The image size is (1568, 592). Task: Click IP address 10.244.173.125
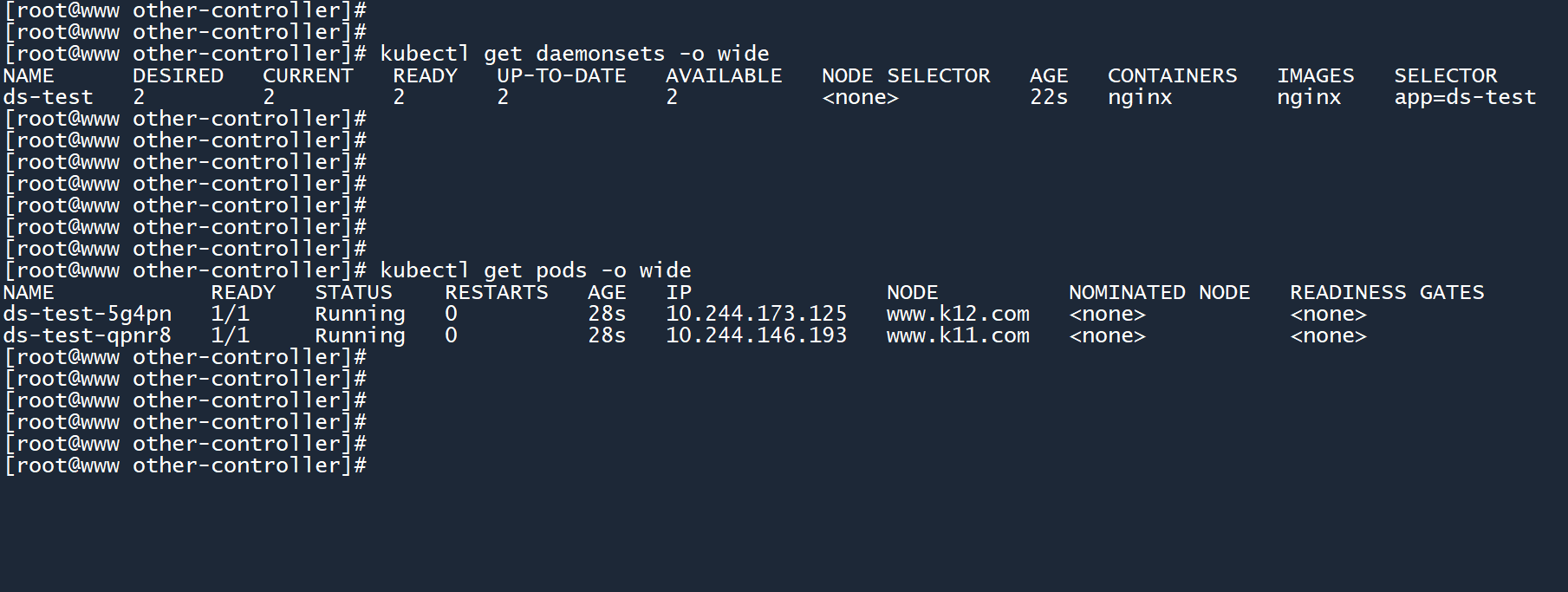point(756,314)
